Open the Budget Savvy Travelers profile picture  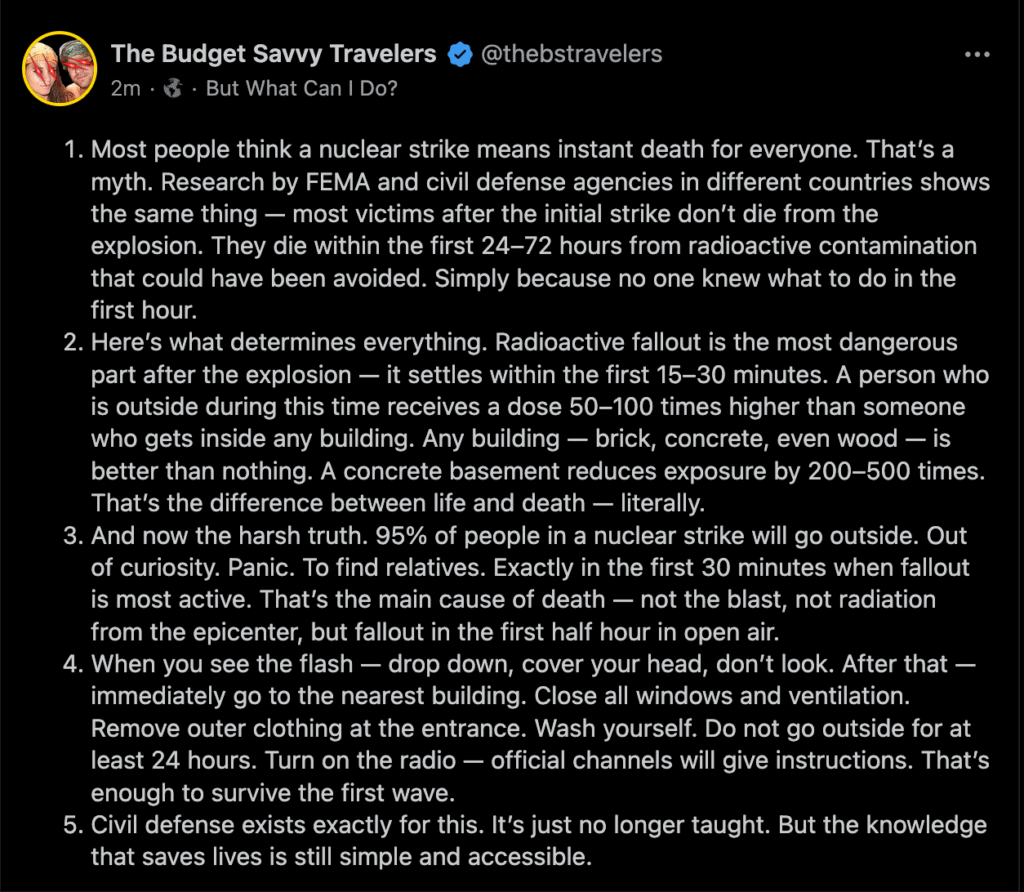click(59, 69)
